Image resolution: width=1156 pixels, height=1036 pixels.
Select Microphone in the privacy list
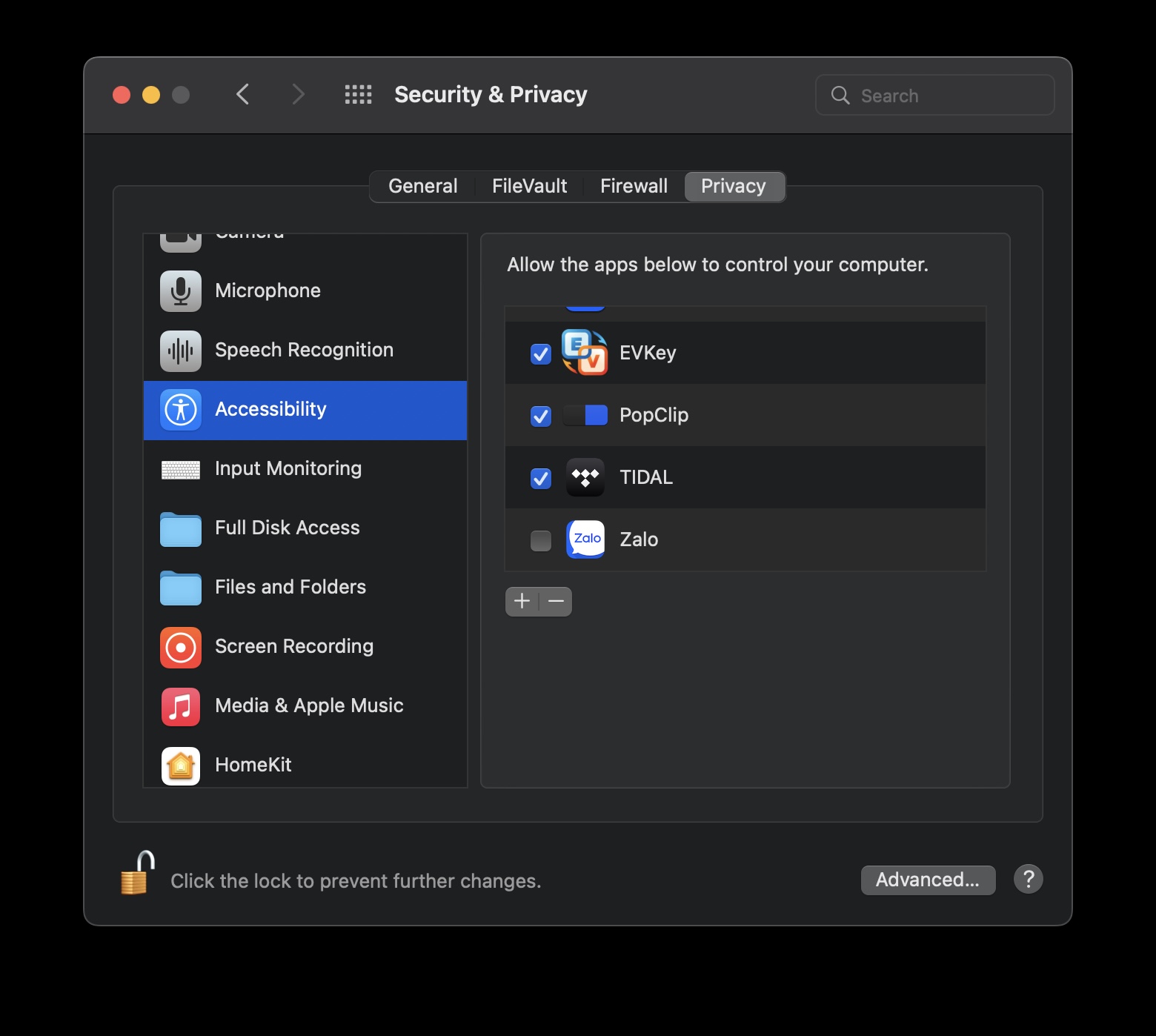[305, 291]
